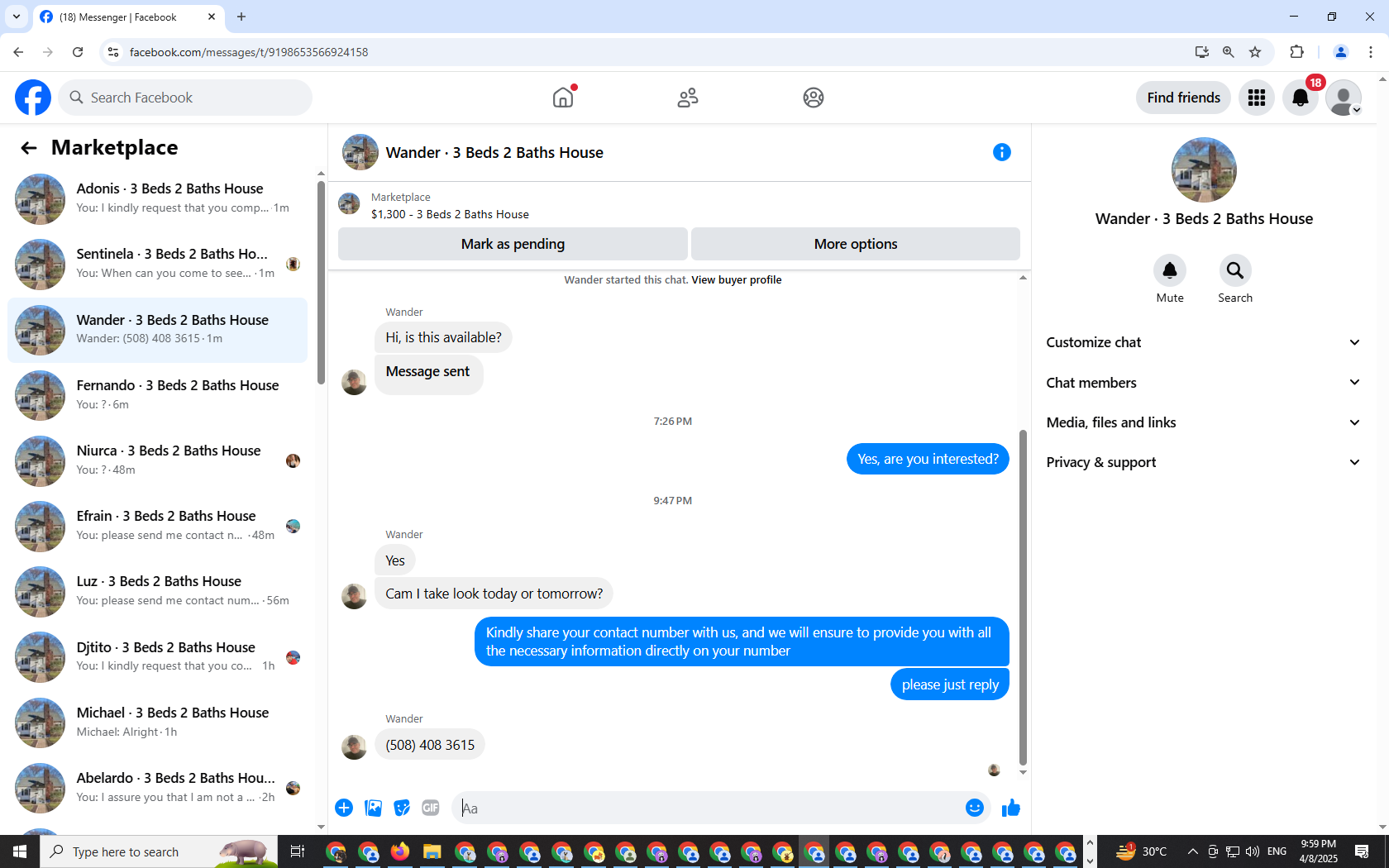Viewport: 1389px width, 868px height.
Task: Open a new browser tab
Action: click(x=241, y=17)
